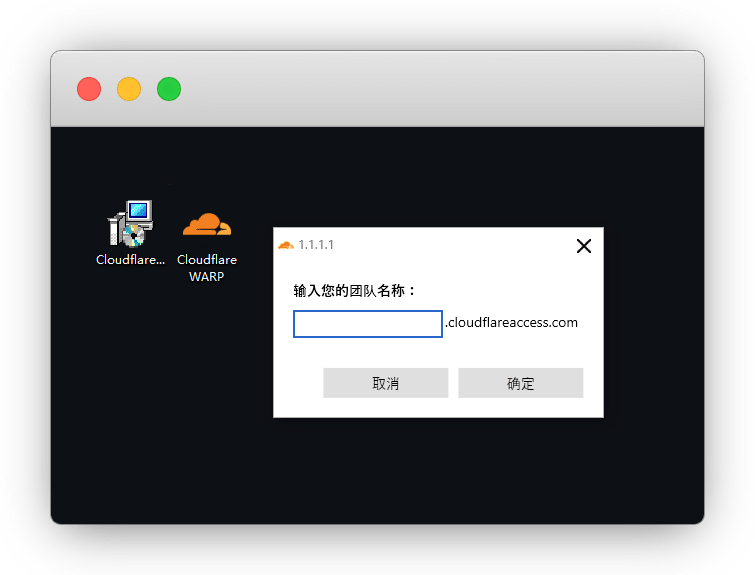
Task: Click empty white area beneath dialog buttons
Action: point(438,408)
